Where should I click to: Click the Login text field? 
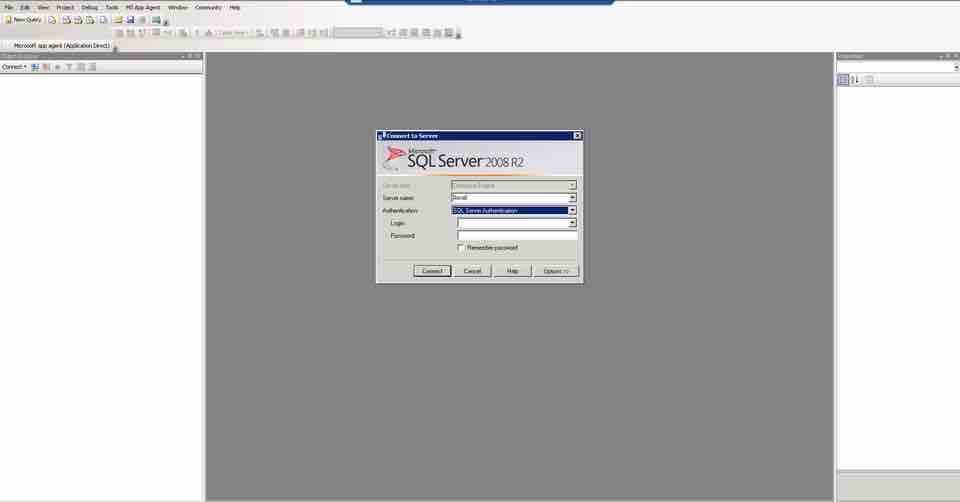[512, 223]
